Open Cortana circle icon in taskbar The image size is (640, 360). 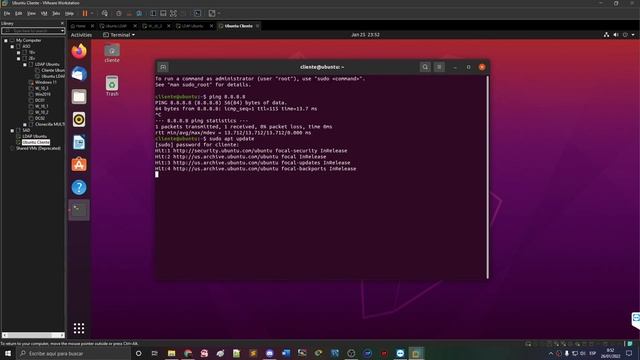138,353
